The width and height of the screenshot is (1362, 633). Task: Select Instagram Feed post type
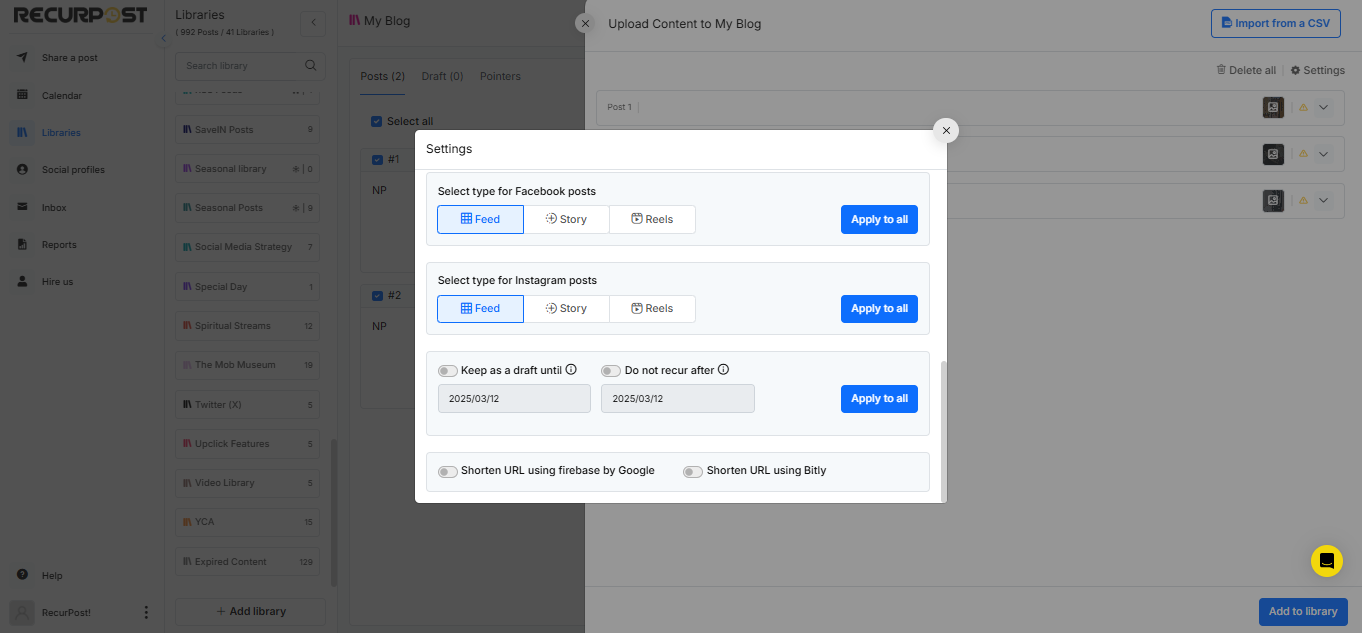(x=480, y=308)
